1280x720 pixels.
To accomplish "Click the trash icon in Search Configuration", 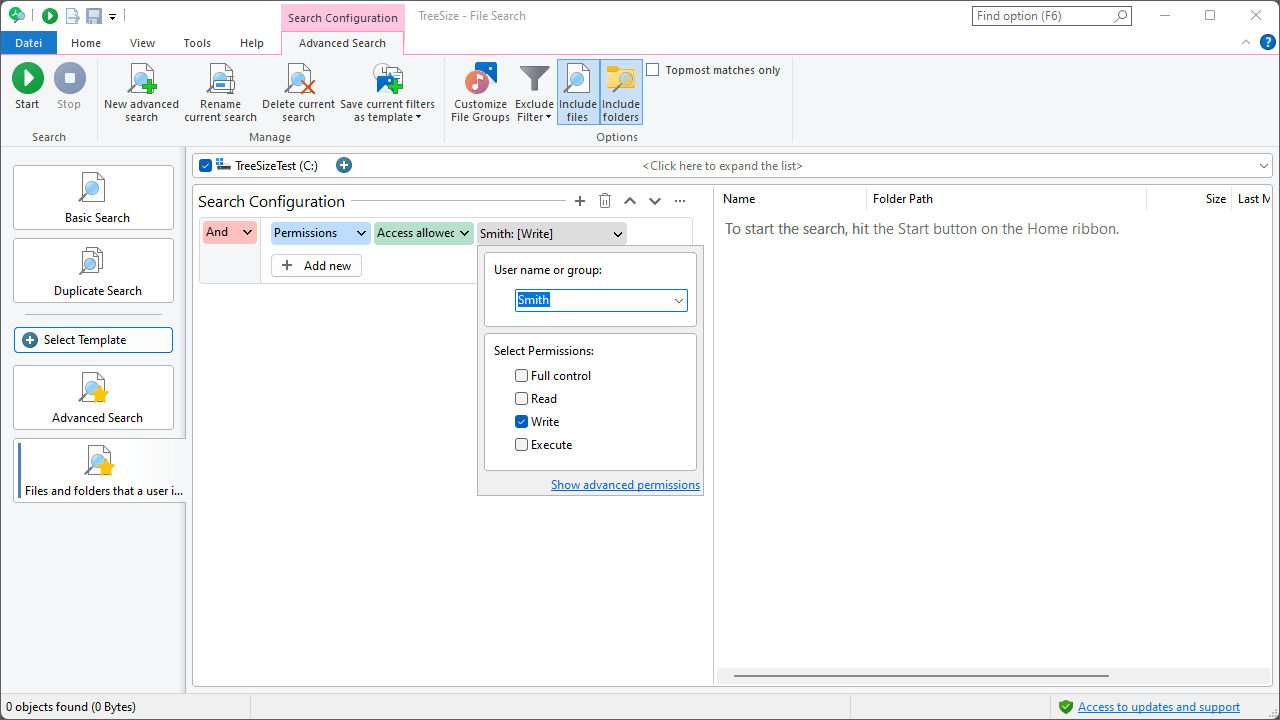I will pyautogui.click(x=605, y=201).
